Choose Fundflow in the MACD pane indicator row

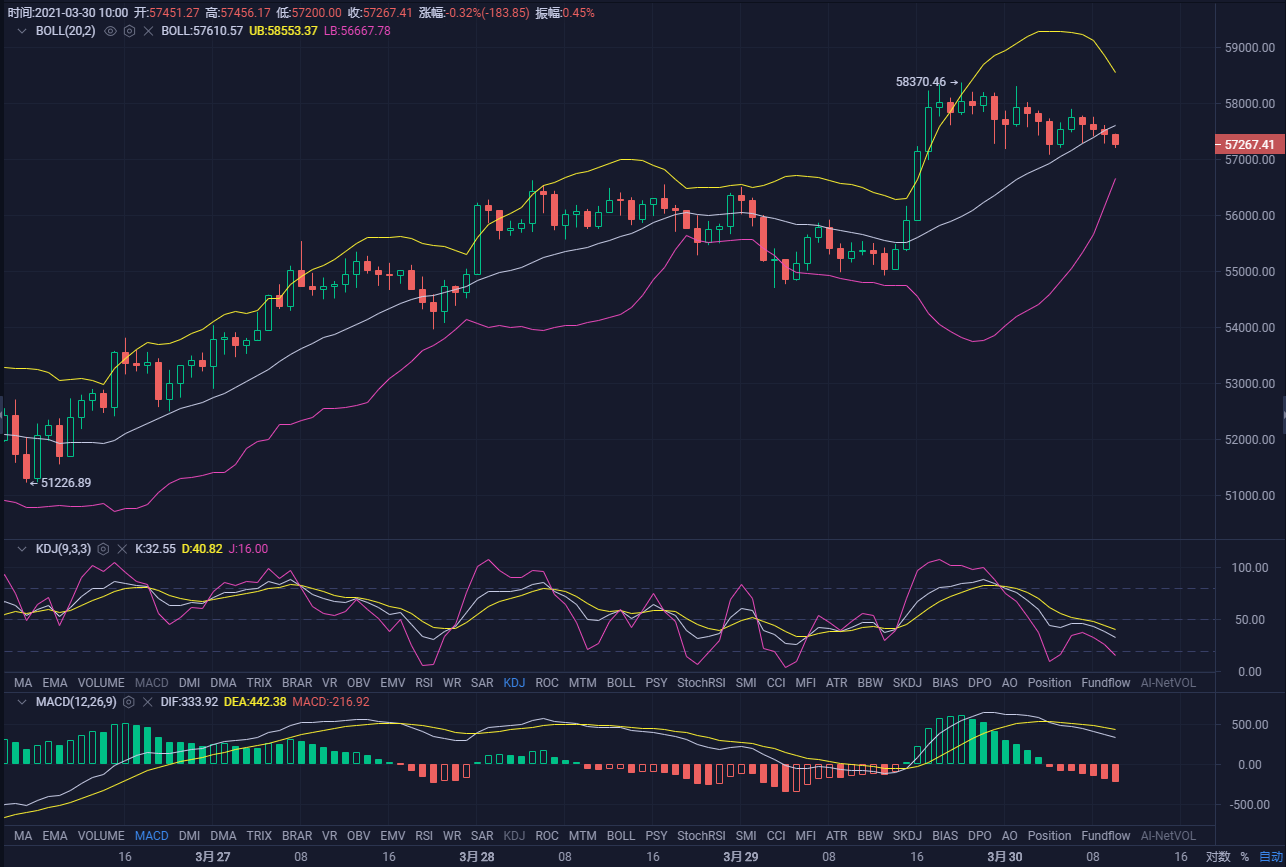point(1105,836)
